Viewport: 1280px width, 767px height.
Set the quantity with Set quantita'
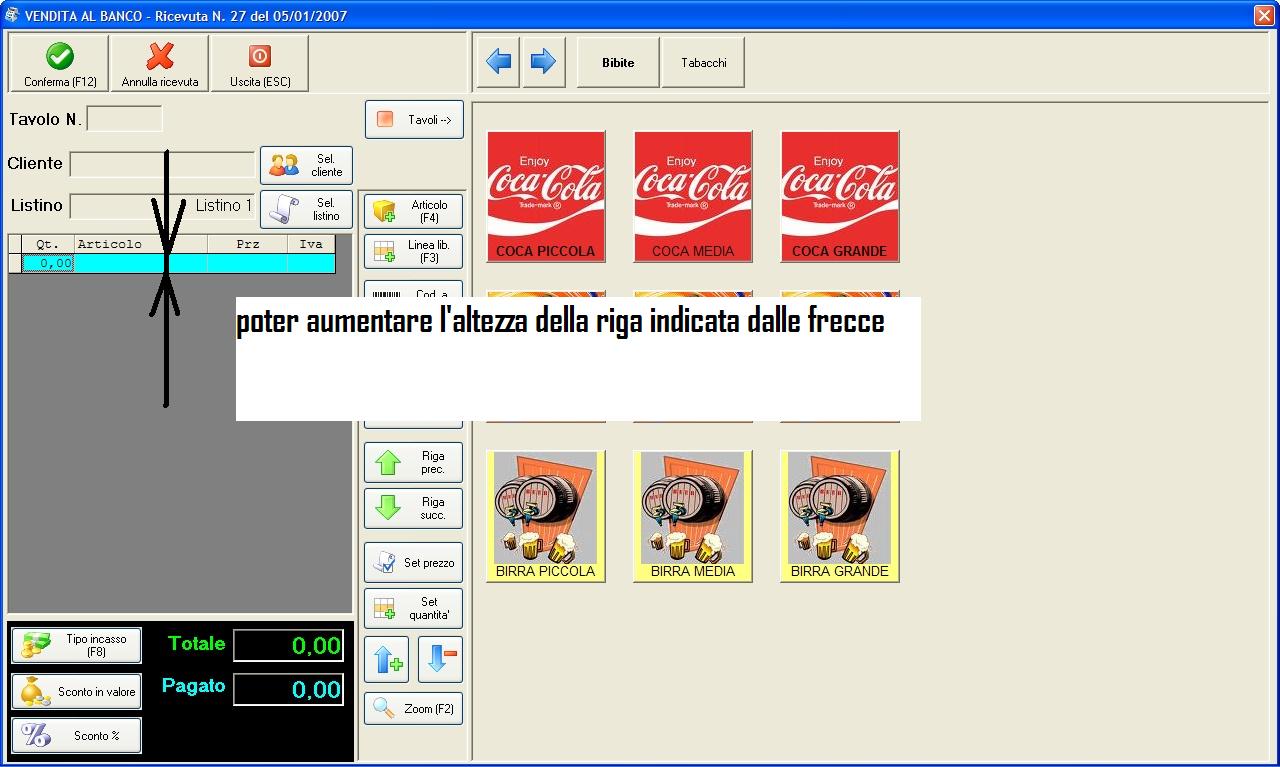(413, 608)
